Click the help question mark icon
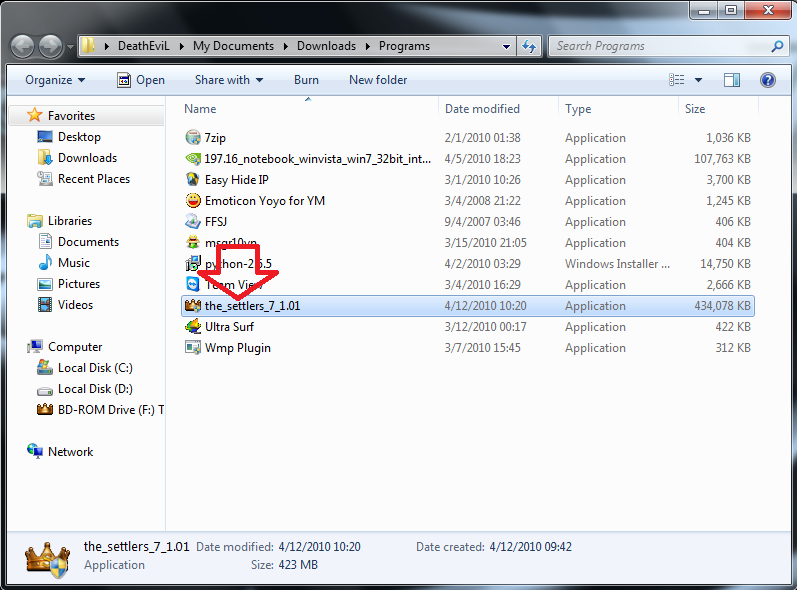The width and height of the screenshot is (797, 591). pyautogui.click(x=767, y=80)
